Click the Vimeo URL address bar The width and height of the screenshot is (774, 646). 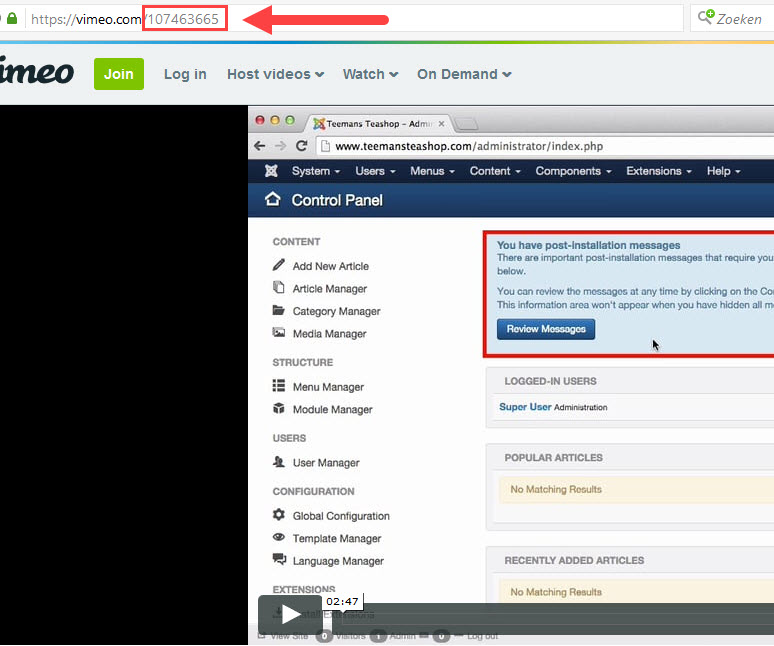[400, 18]
